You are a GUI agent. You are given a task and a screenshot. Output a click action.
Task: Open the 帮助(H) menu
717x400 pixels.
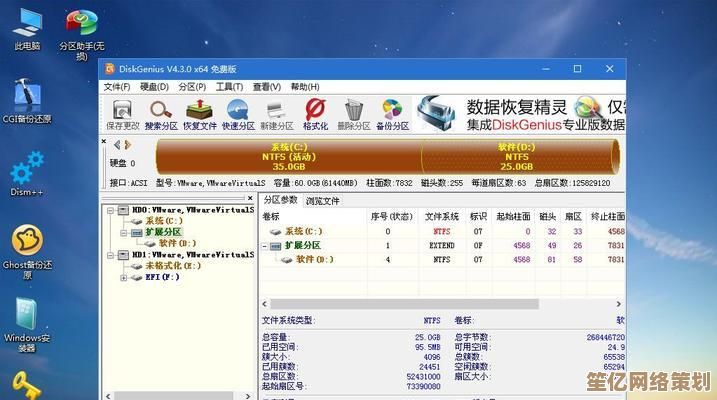click(x=305, y=87)
